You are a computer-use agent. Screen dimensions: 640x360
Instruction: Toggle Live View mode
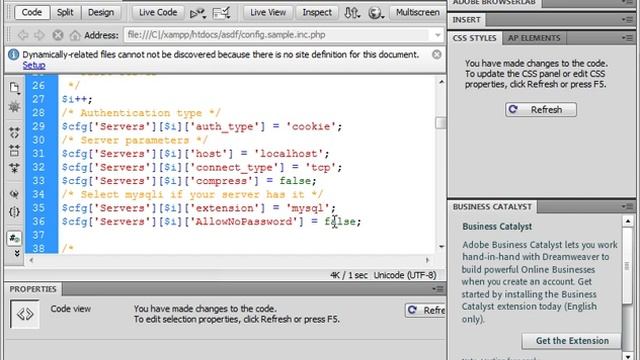pos(268,13)
